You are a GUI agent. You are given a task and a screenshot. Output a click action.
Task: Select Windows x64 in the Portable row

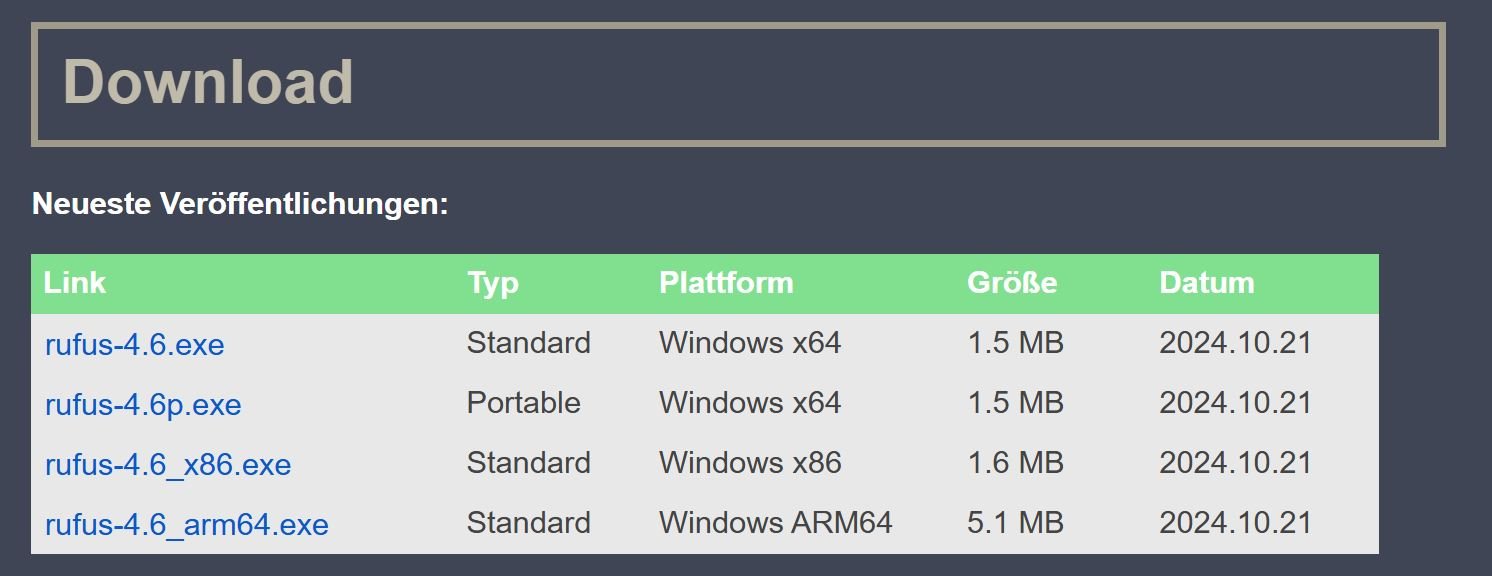point(750,403)
